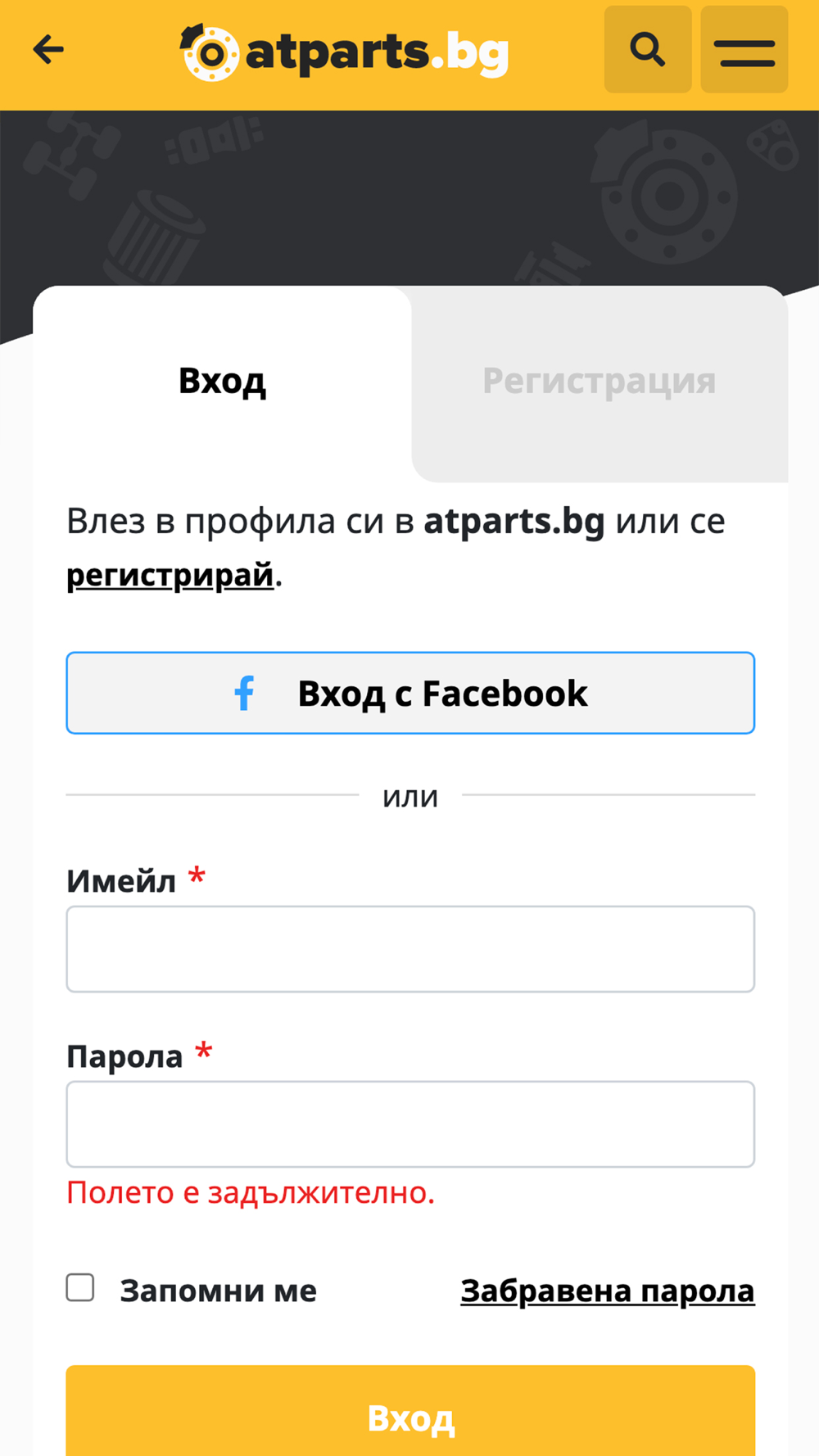Click the oil filter illustration in the banner

[x=156, y=233]
